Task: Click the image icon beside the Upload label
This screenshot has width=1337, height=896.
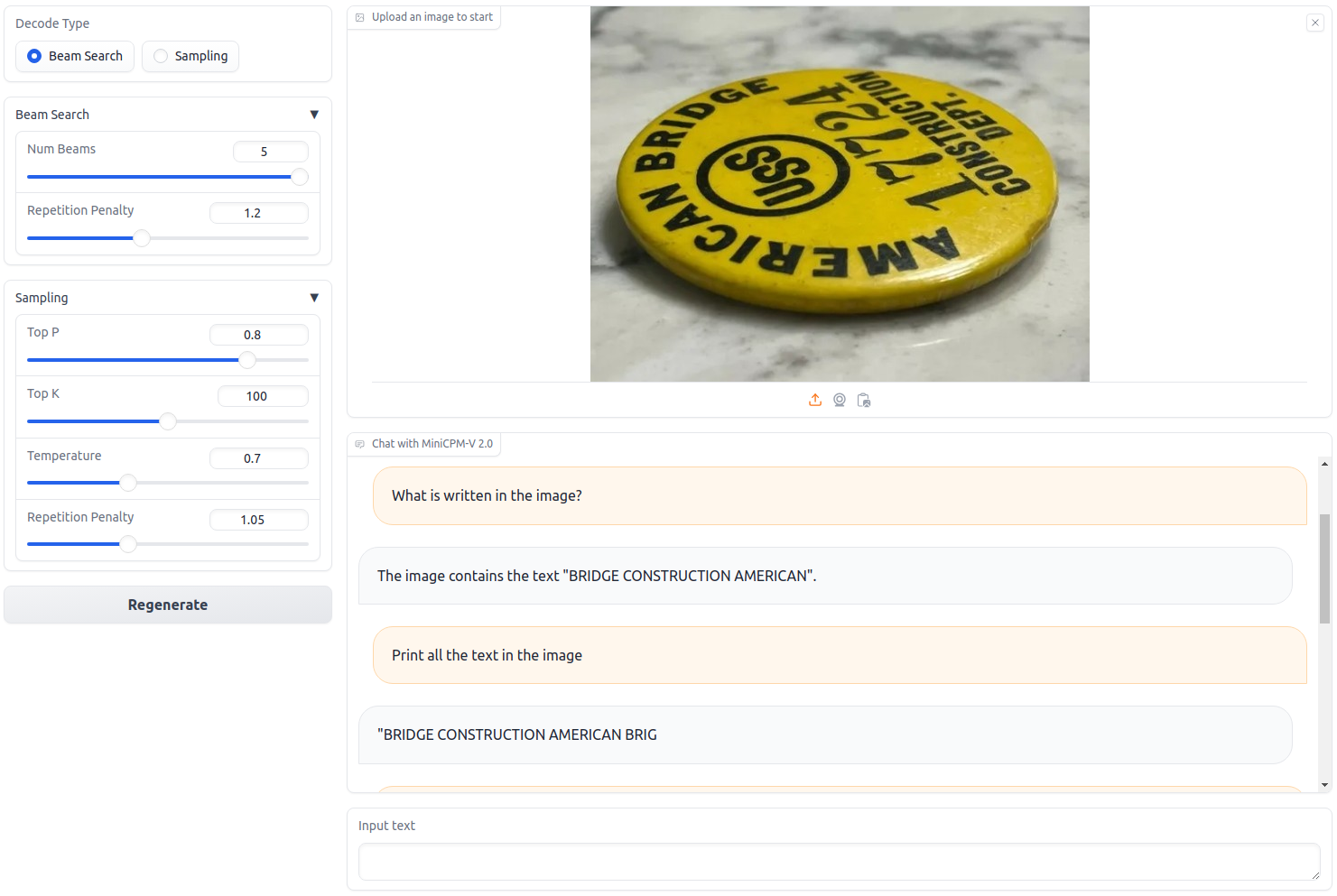Action: (x=360, y=17)
